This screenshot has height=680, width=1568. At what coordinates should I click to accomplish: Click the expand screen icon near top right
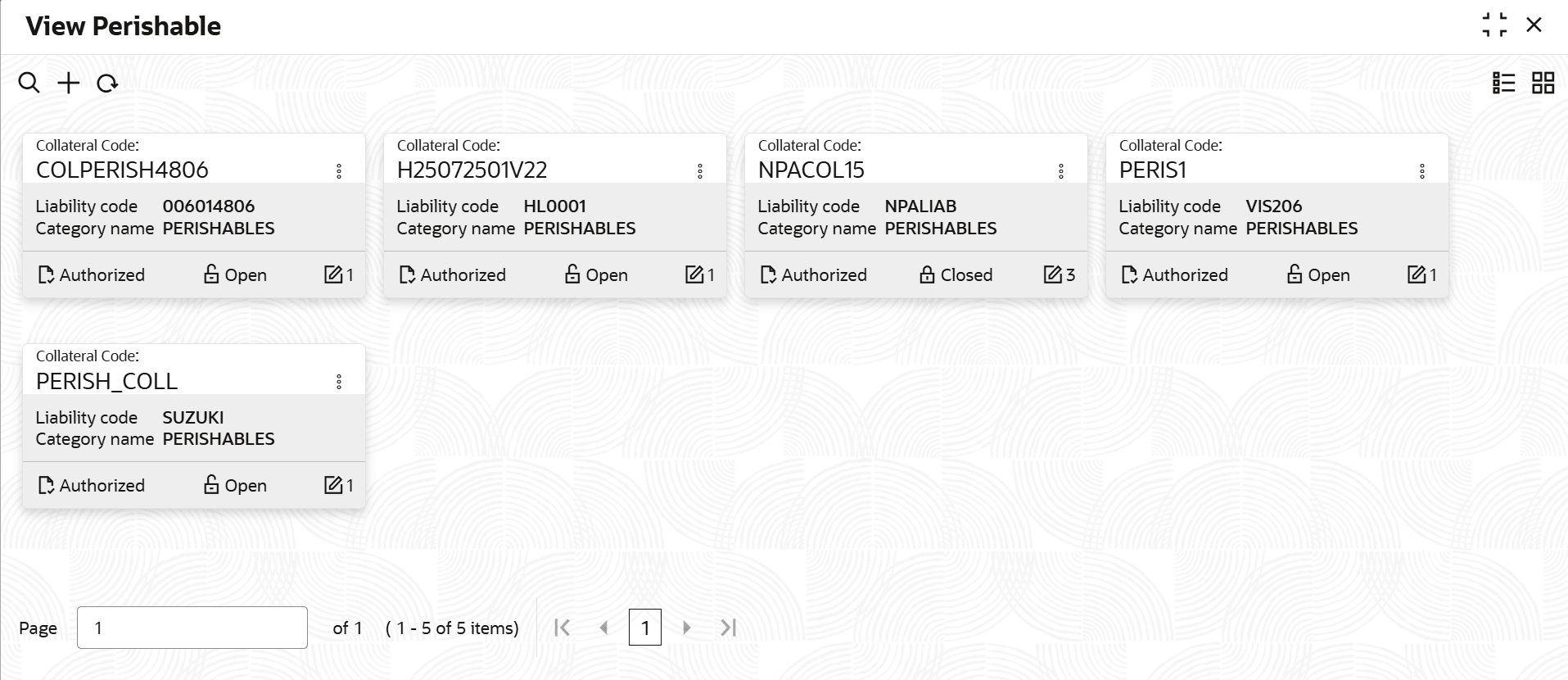[x=1495, y=25]
